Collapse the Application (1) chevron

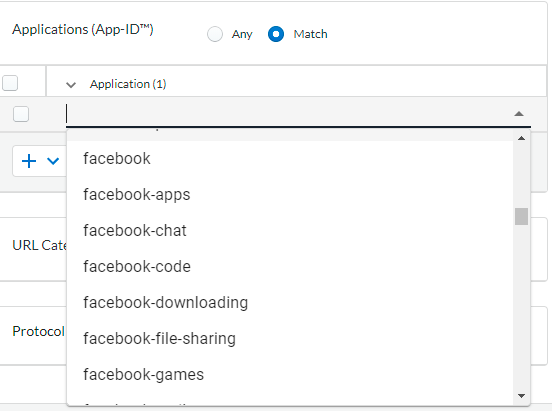71,85
